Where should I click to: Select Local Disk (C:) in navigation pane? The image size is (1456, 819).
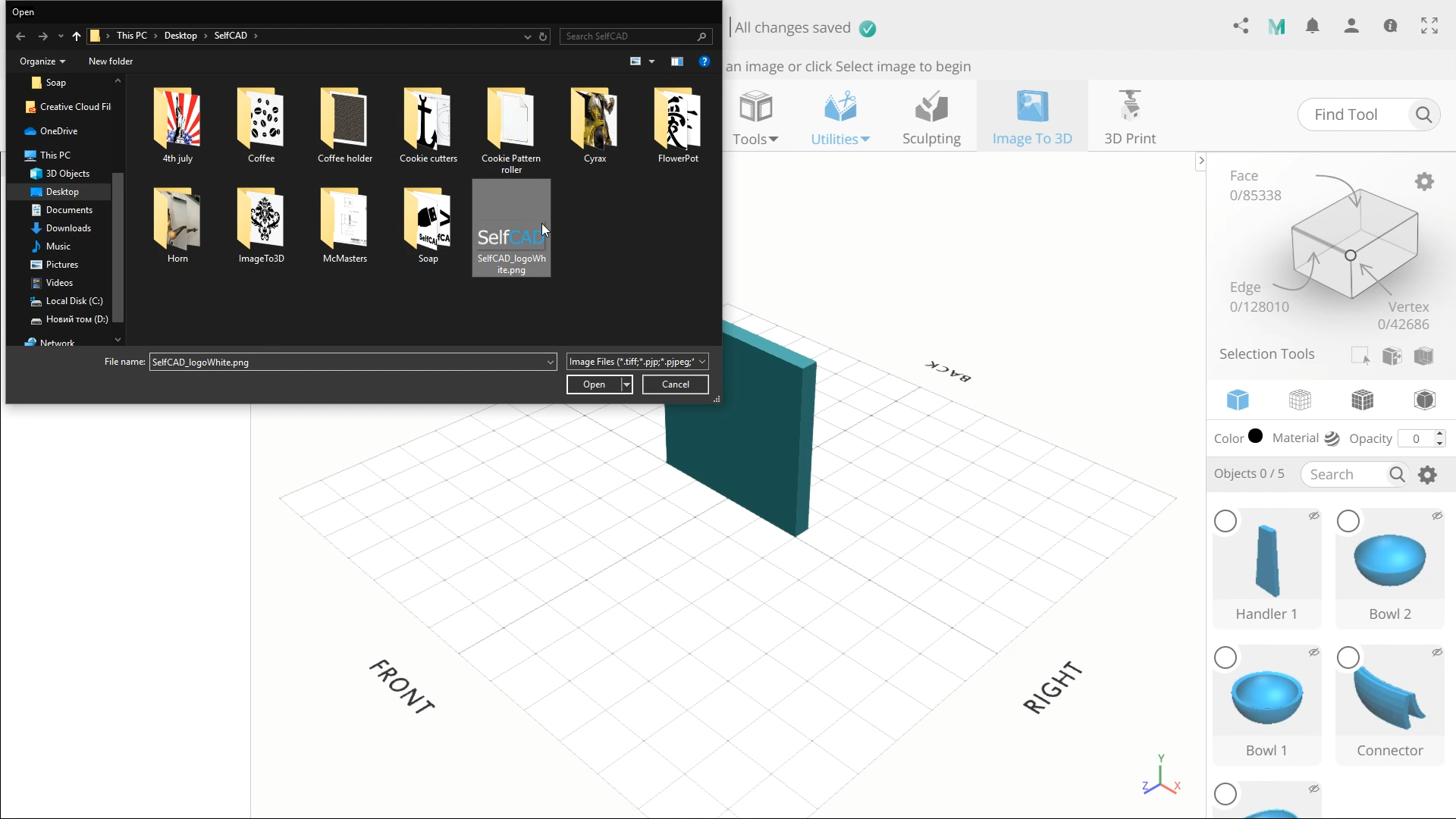tap(74, 301)
